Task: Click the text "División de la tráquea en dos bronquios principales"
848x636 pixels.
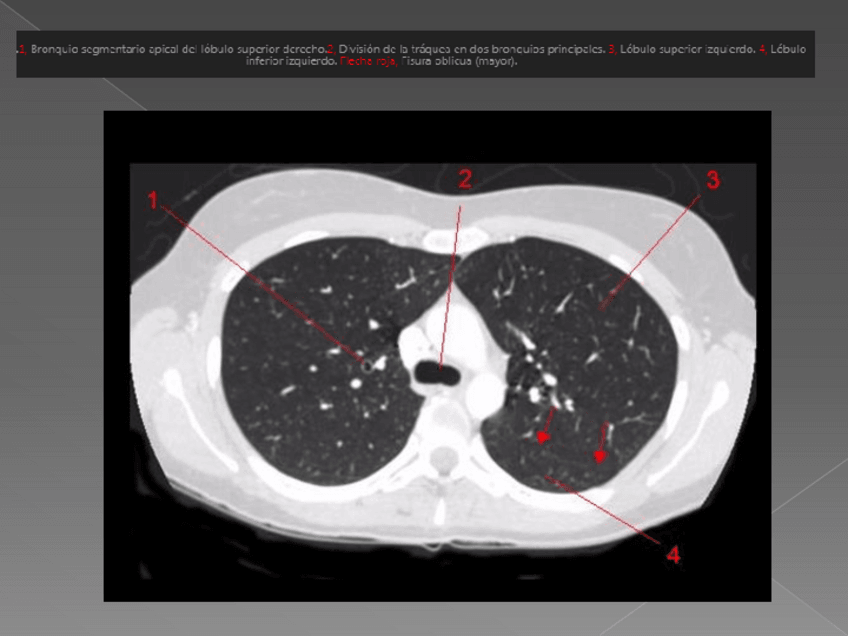Action: [471, 49]
